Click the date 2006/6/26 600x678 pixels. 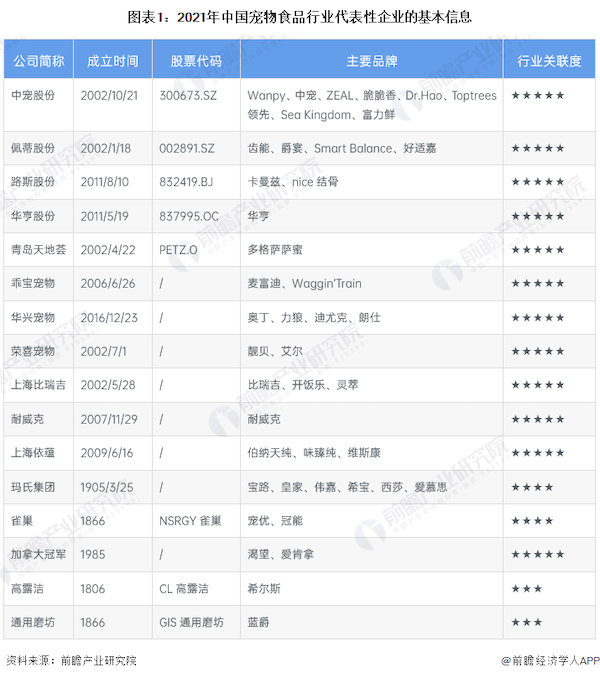point(108,283)
